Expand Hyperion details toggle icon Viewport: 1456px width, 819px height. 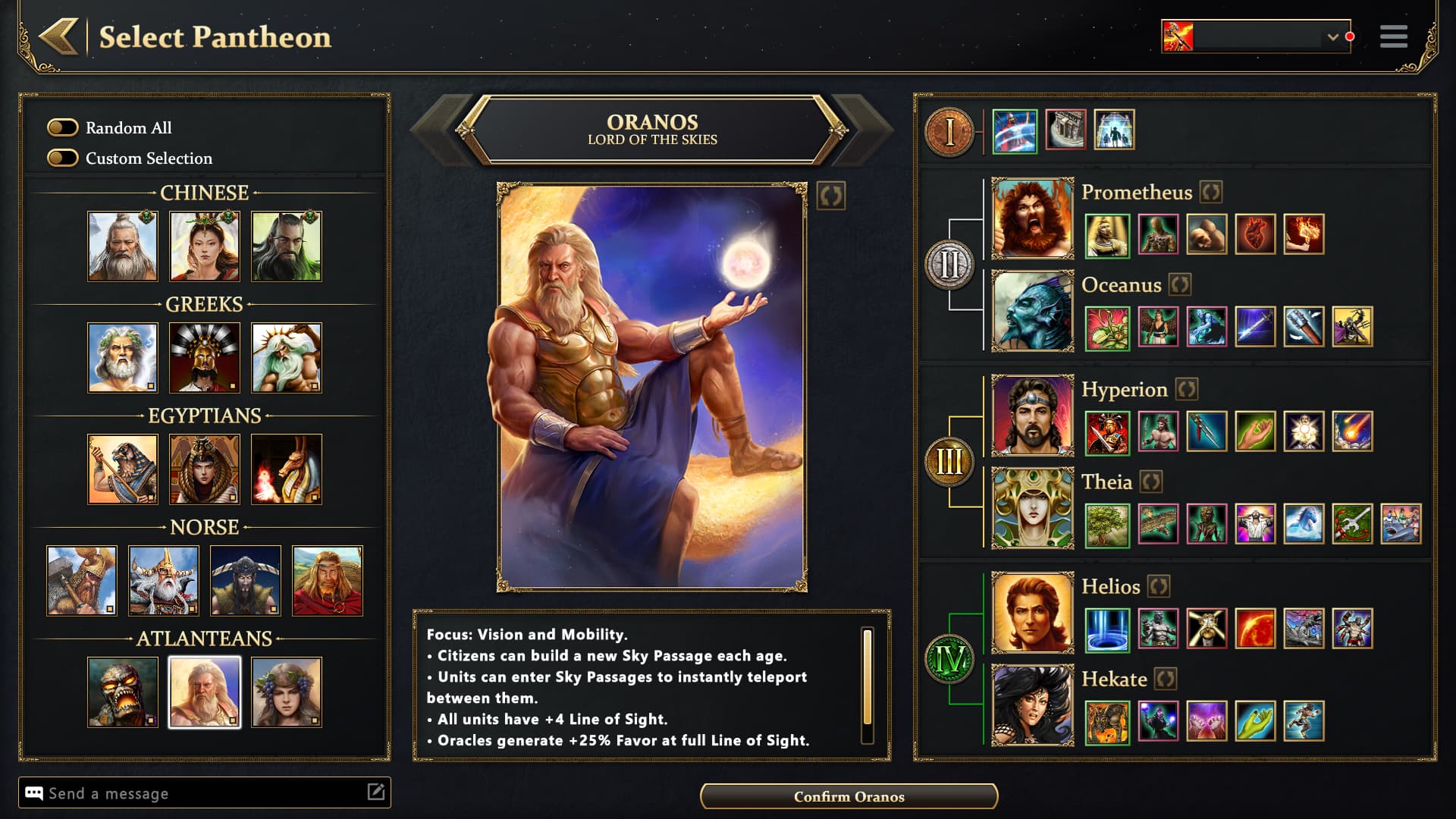pos(1187,389)
